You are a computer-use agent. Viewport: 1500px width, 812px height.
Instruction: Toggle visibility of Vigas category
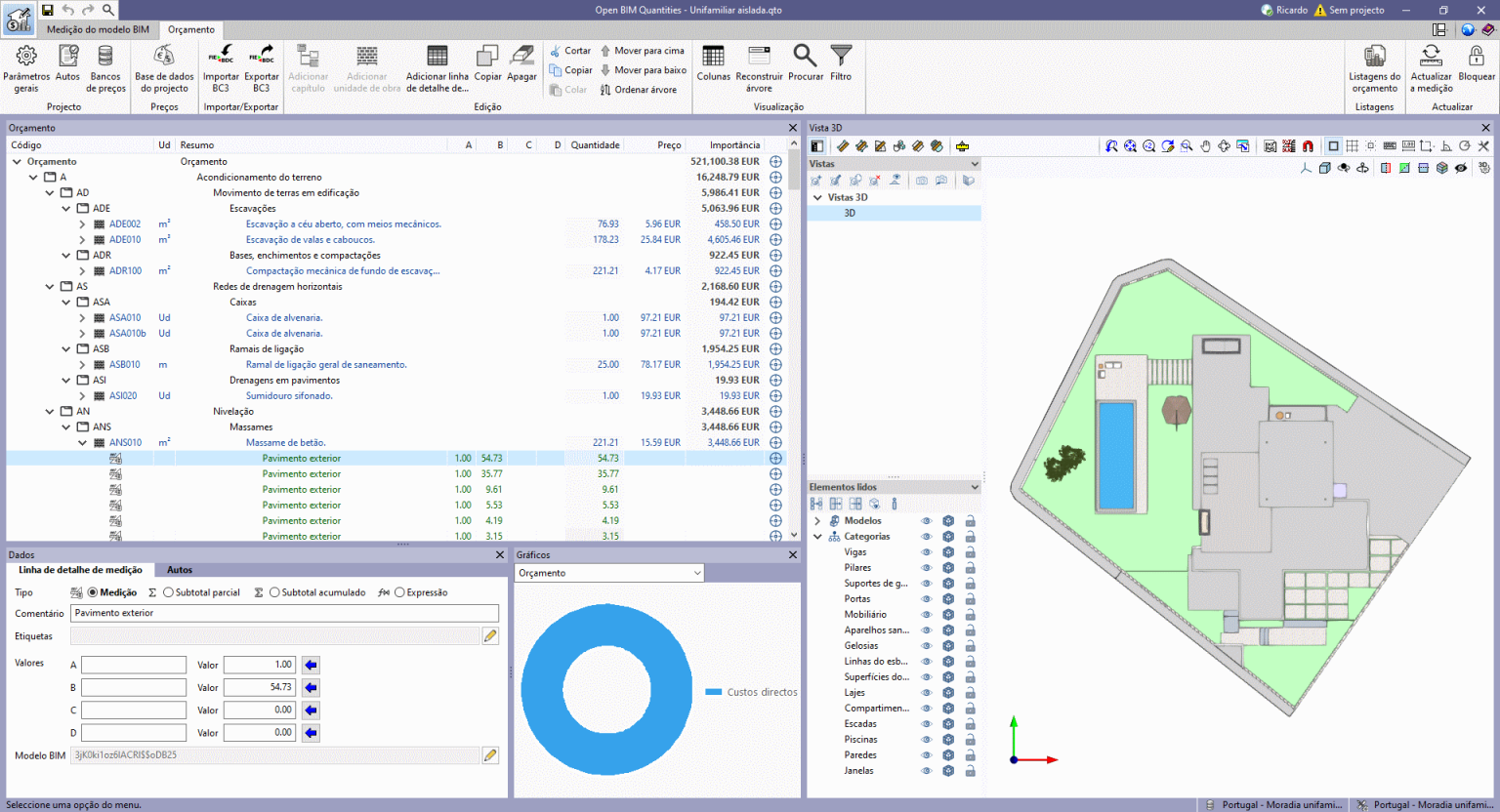coord(927,552)
